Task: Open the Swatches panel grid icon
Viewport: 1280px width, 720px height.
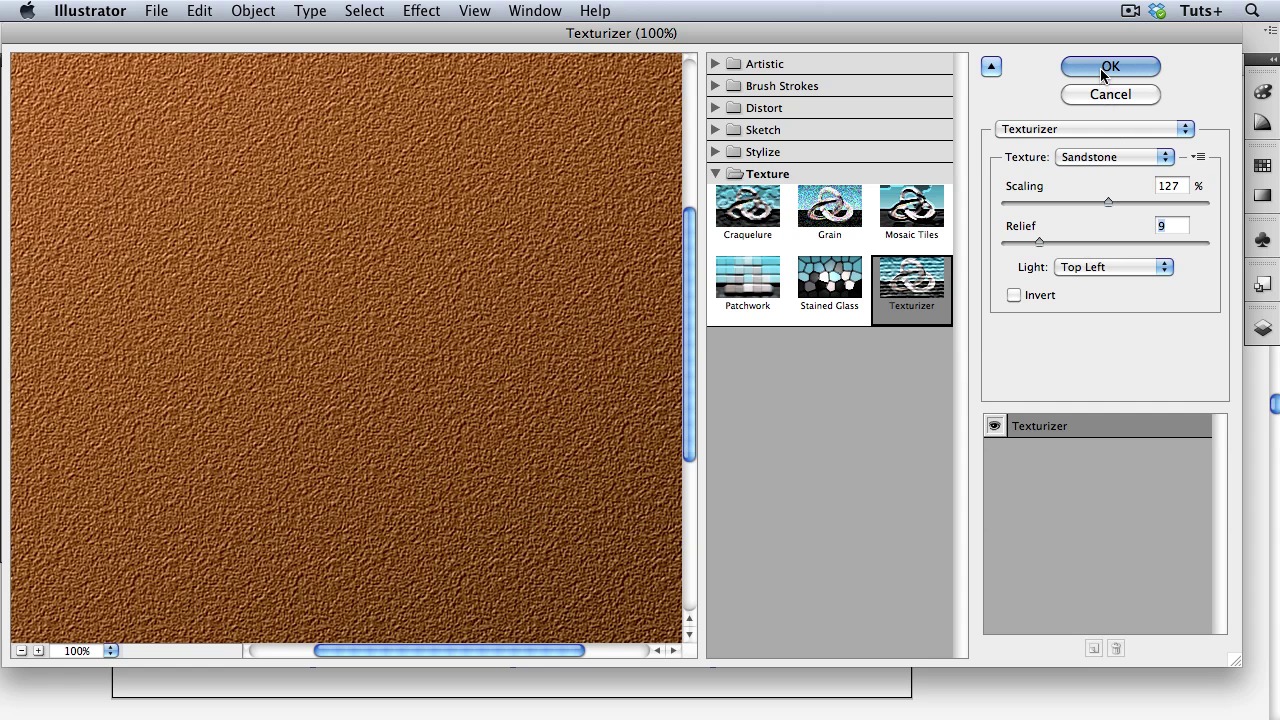Action: [1262, 166]
